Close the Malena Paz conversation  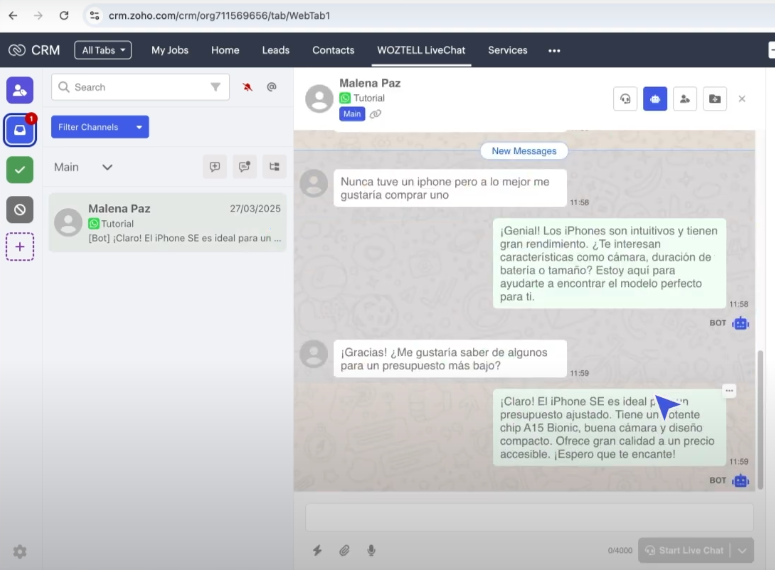coord(742,99)
